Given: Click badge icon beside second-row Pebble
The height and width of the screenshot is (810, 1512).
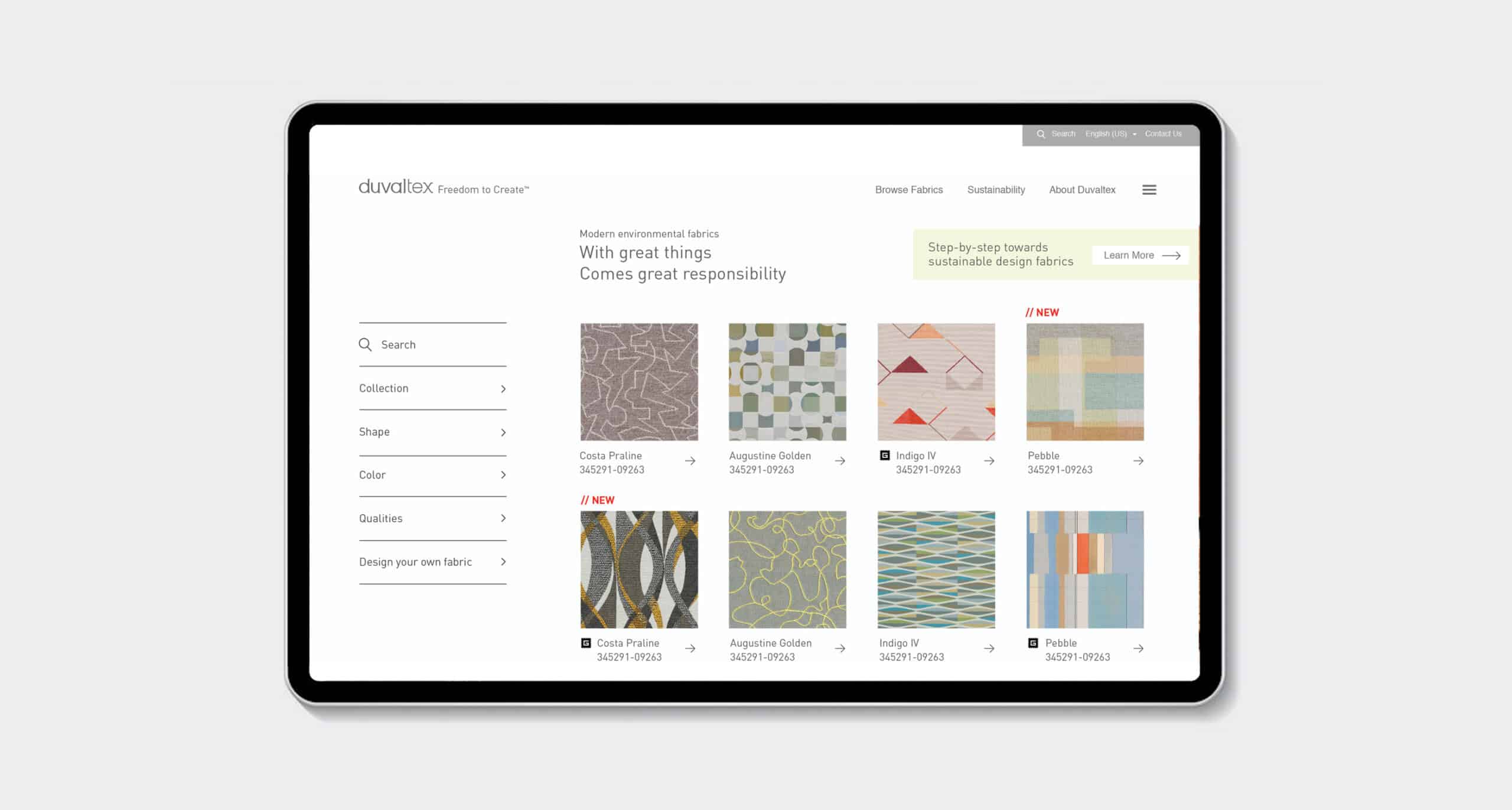Looking at the screenshot, I should [1033, 643].
